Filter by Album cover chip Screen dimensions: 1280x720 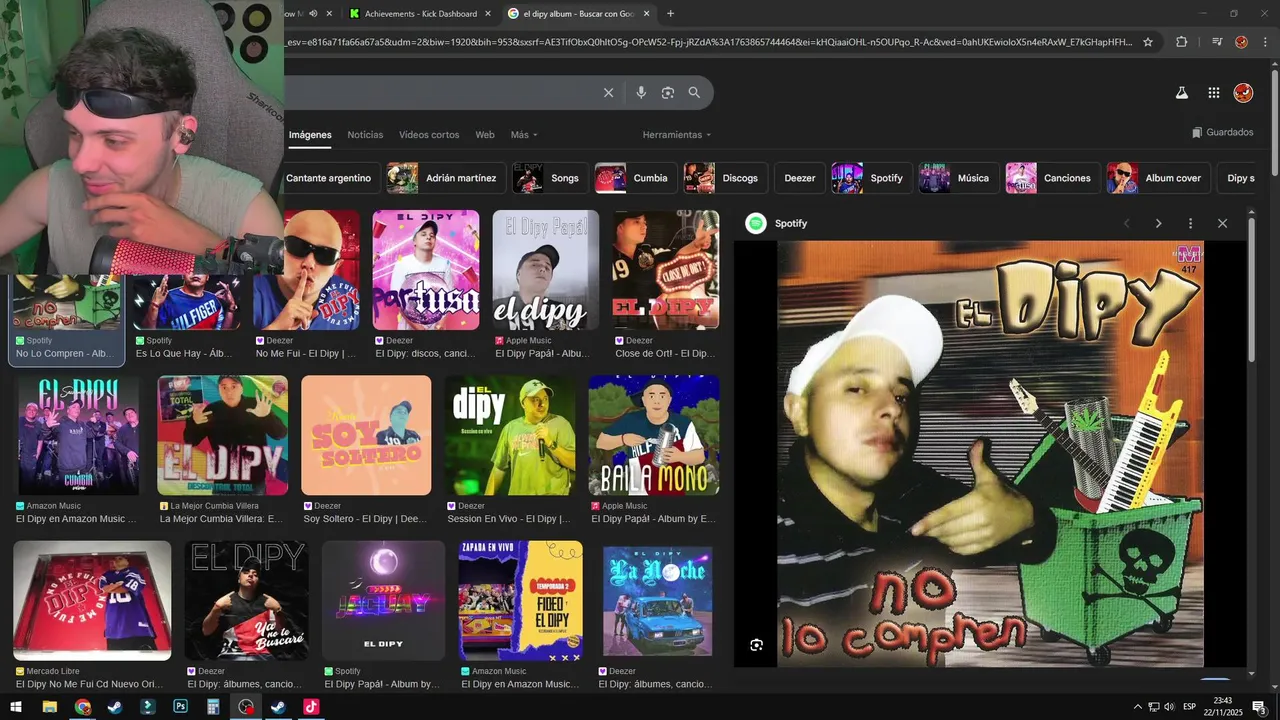1158,178
